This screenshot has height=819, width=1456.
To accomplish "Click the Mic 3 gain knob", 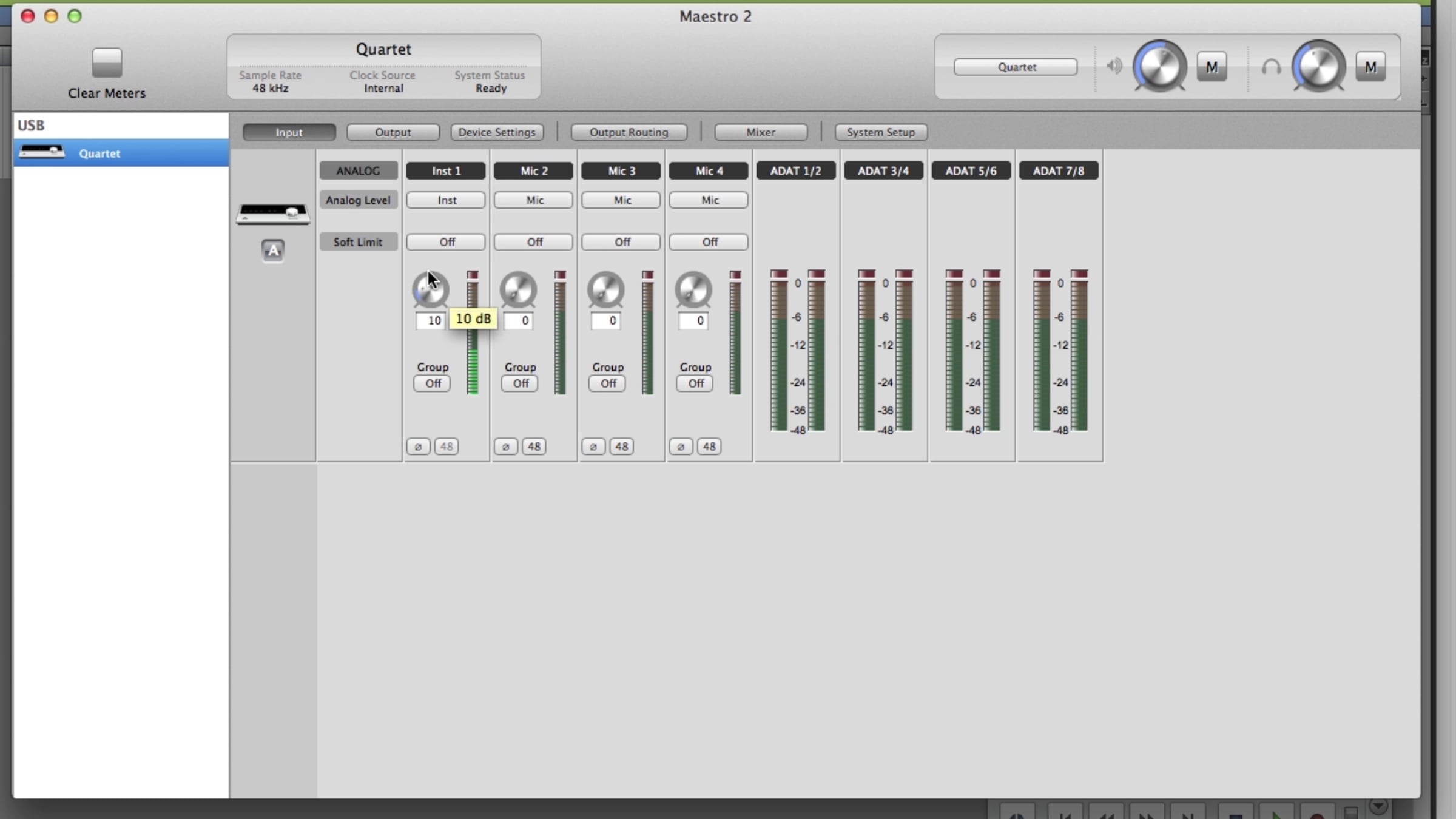I will tap(606, 289).
